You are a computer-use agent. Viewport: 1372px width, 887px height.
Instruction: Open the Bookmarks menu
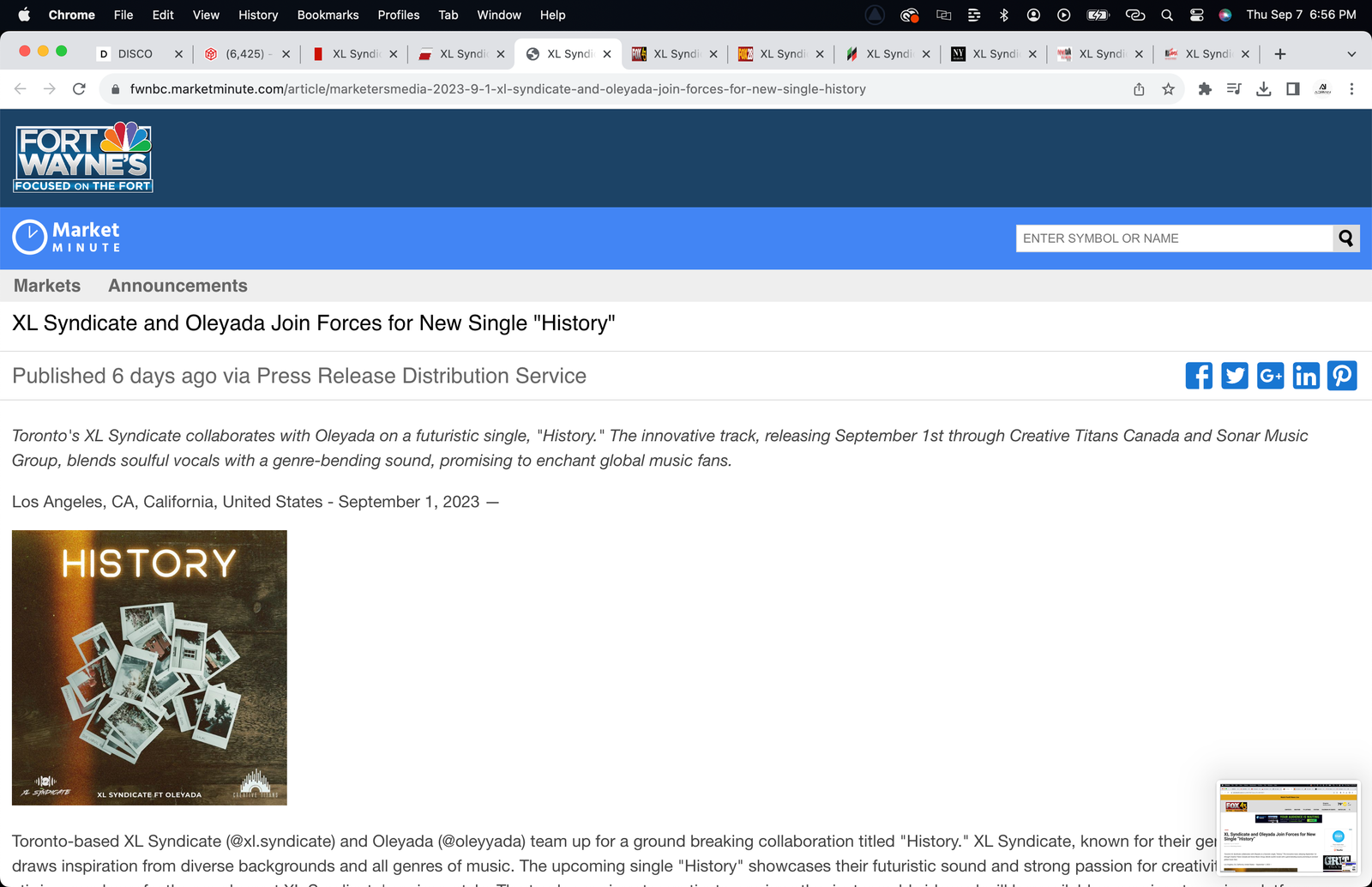point(328,15)
